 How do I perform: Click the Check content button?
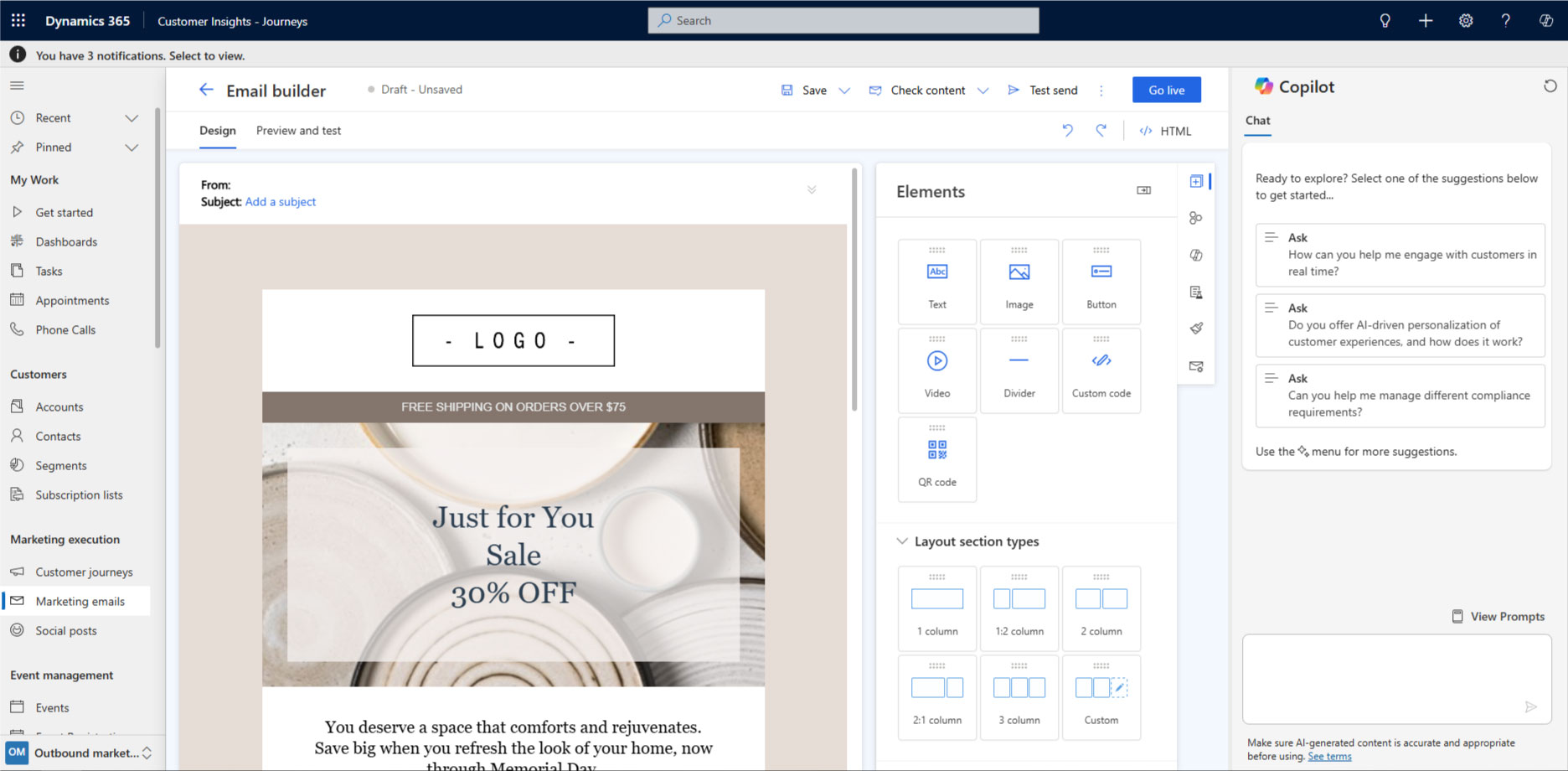pos(917,91)
